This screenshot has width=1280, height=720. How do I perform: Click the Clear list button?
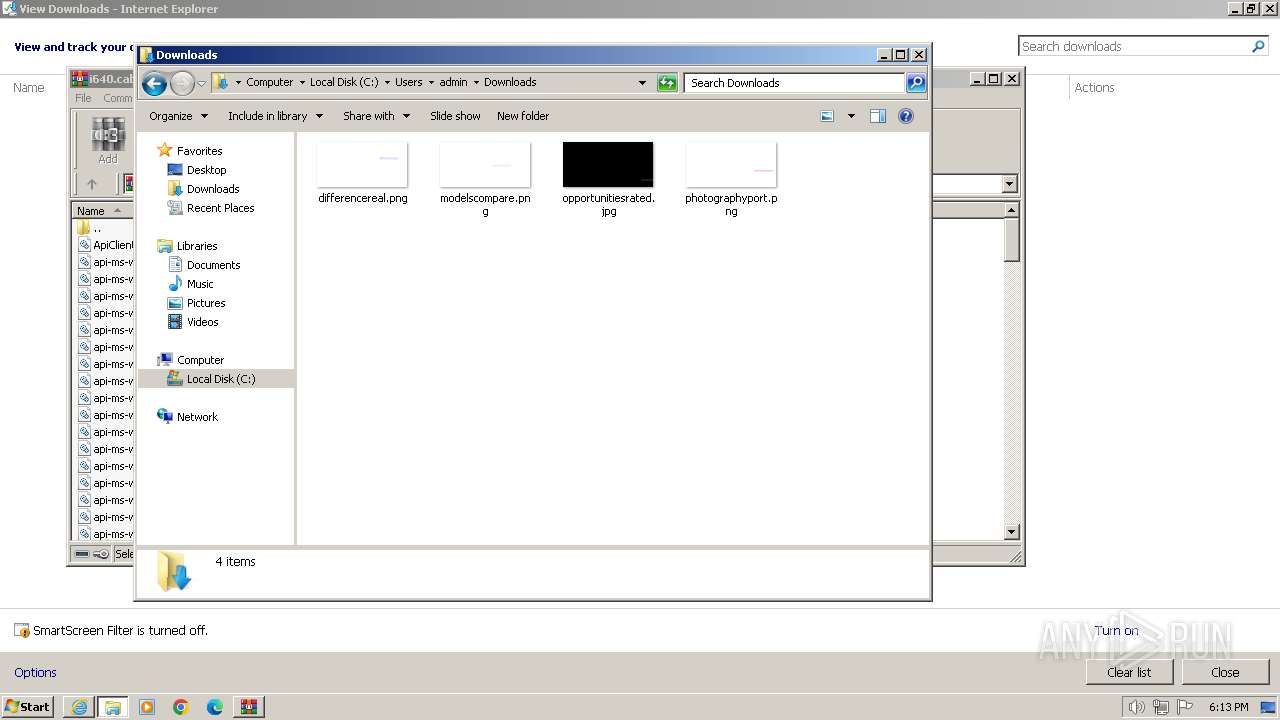click(1129, 672)
